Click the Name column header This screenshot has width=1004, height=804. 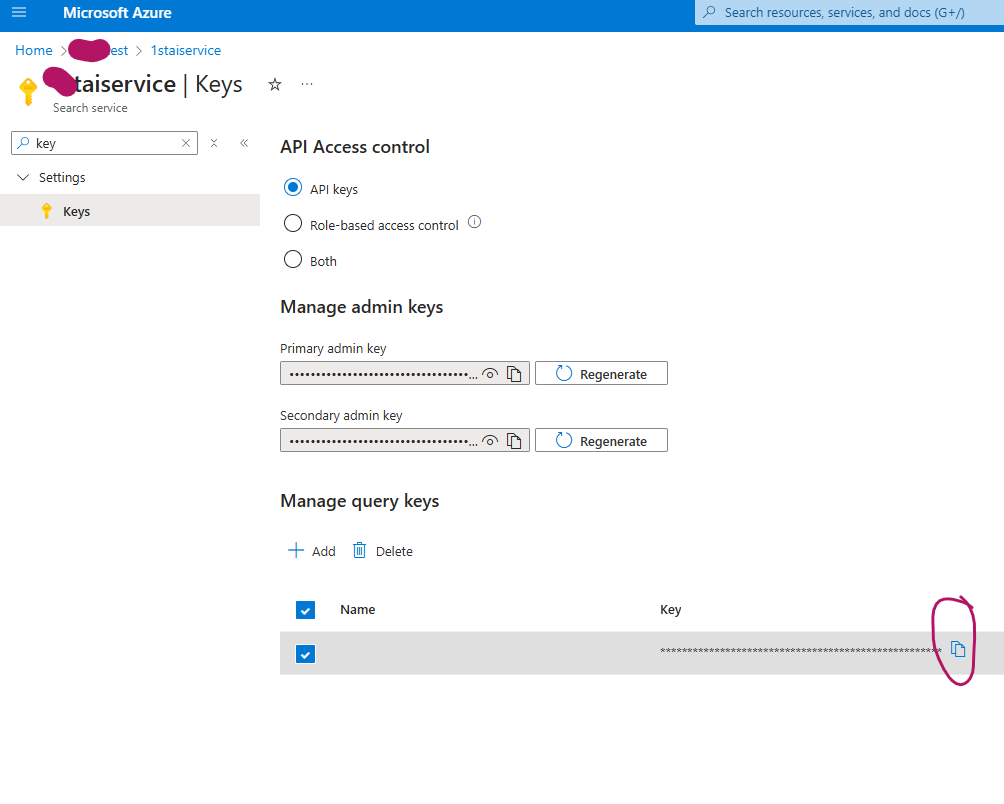click(x=357, y=609)
